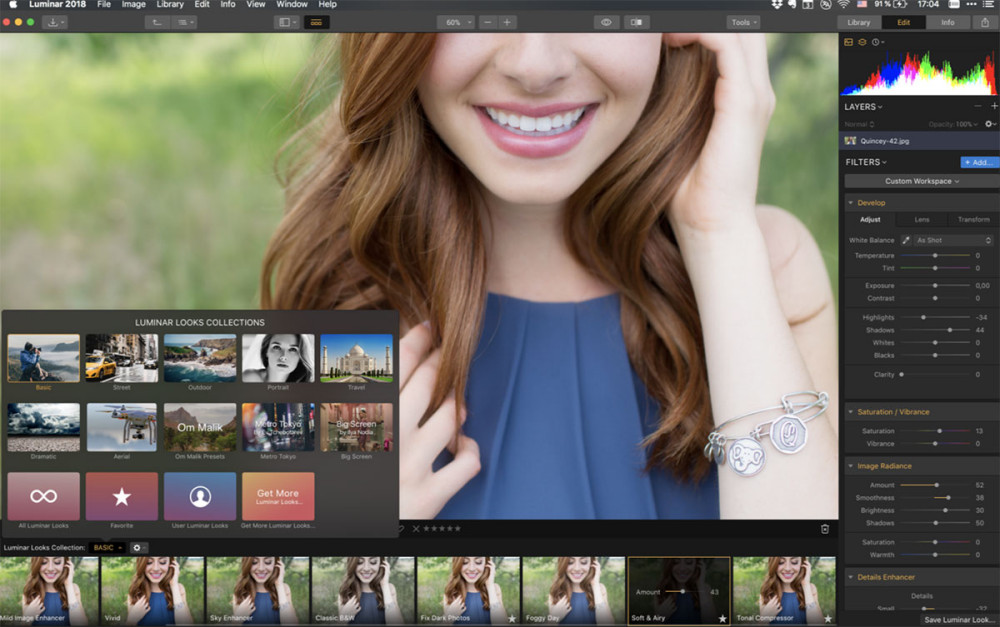Image resolution: width=1000 pixels, height=627 pixels.
Task: Click the eye preview icon in toolbar
Action: tap(606, 22)
